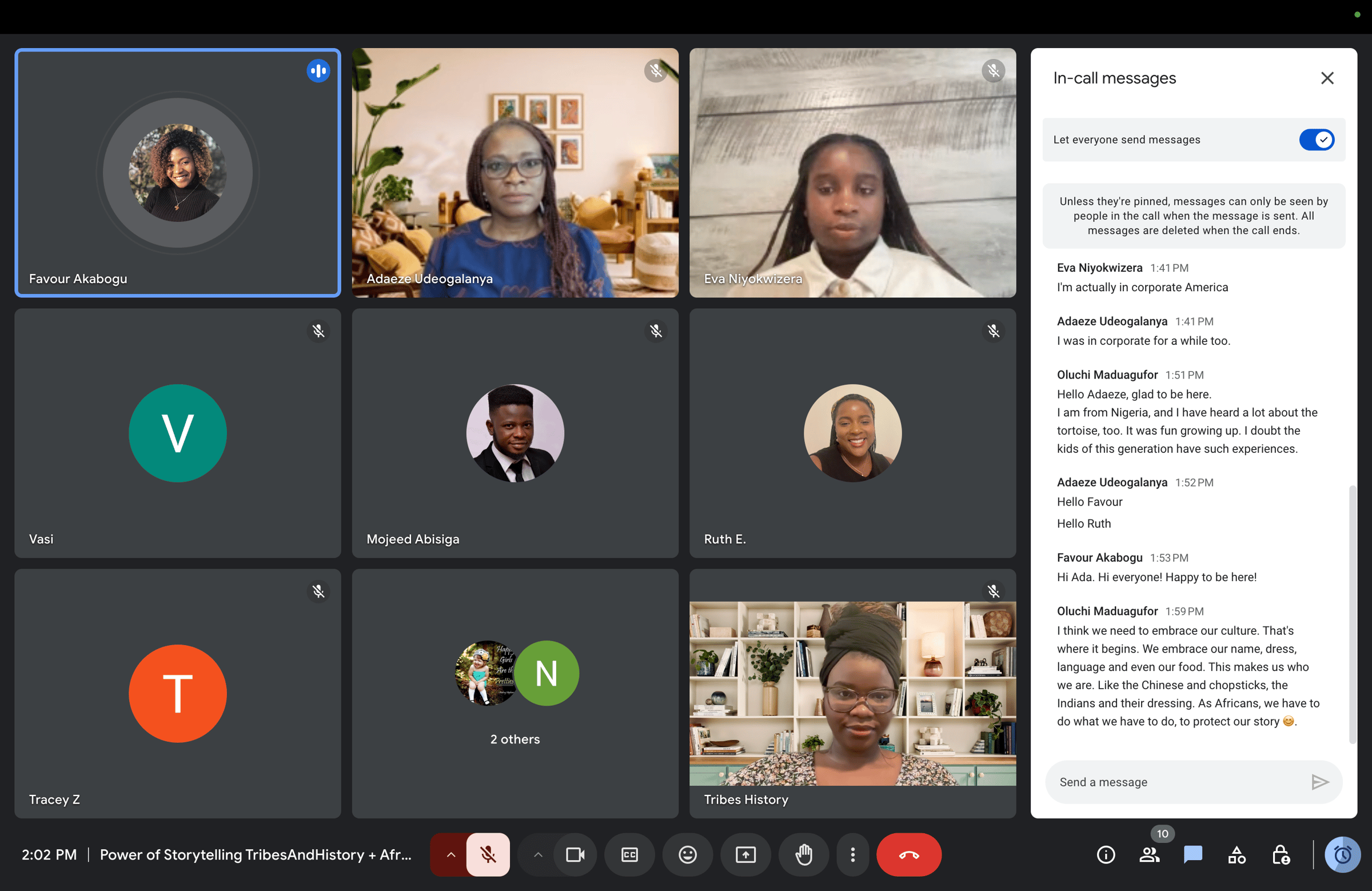This screenshot has height=891, width=1372.
Task: Click the 'Hello Ruth' message
Action: [1084, 524]
